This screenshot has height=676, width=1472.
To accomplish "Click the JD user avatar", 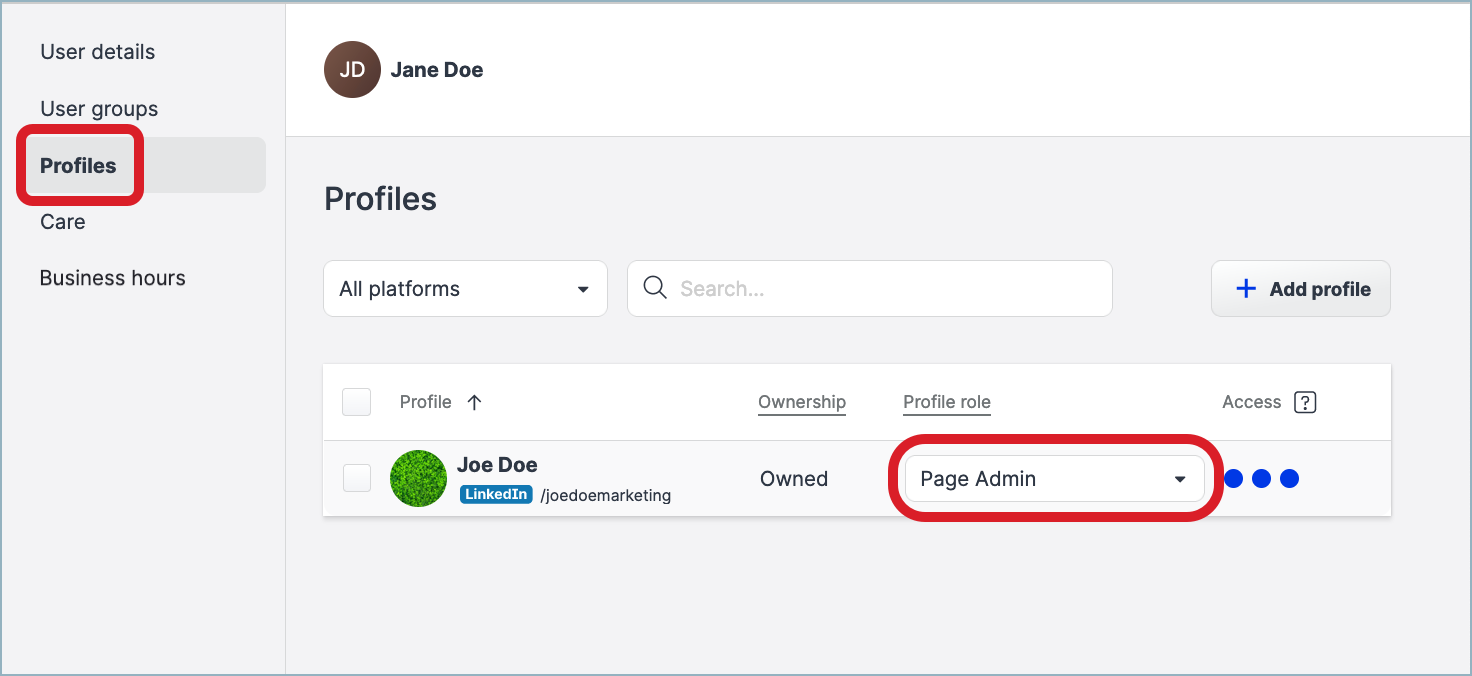I will [352, 70].
